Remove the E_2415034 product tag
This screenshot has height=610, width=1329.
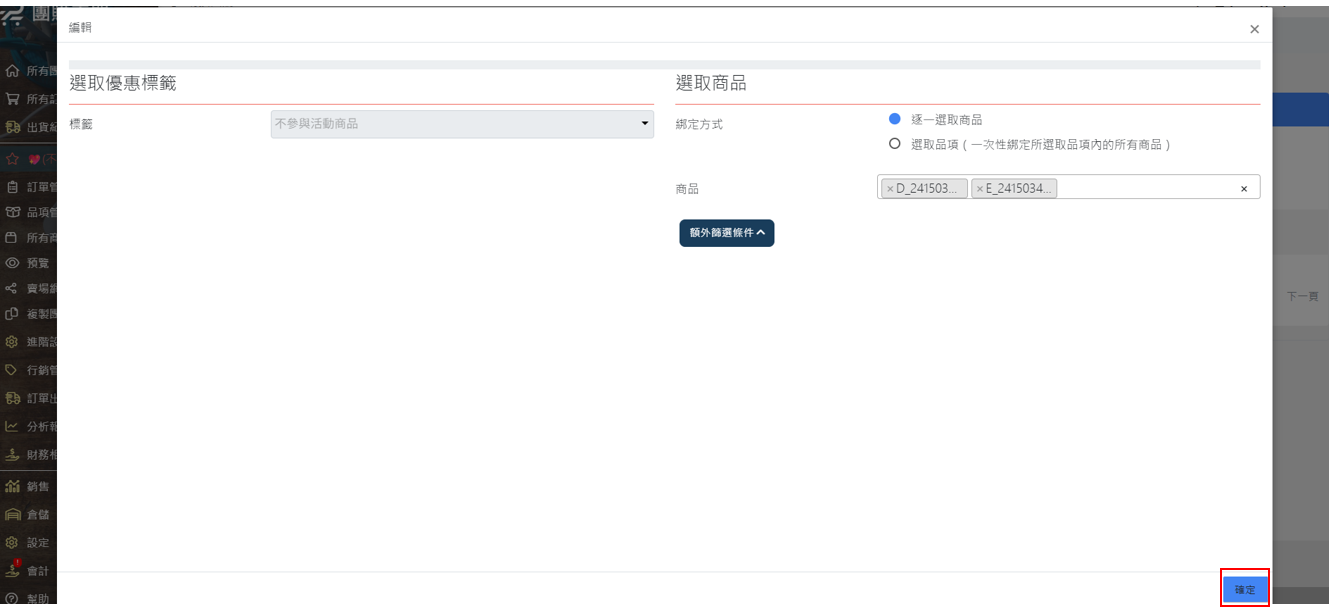tap(980, 188)
